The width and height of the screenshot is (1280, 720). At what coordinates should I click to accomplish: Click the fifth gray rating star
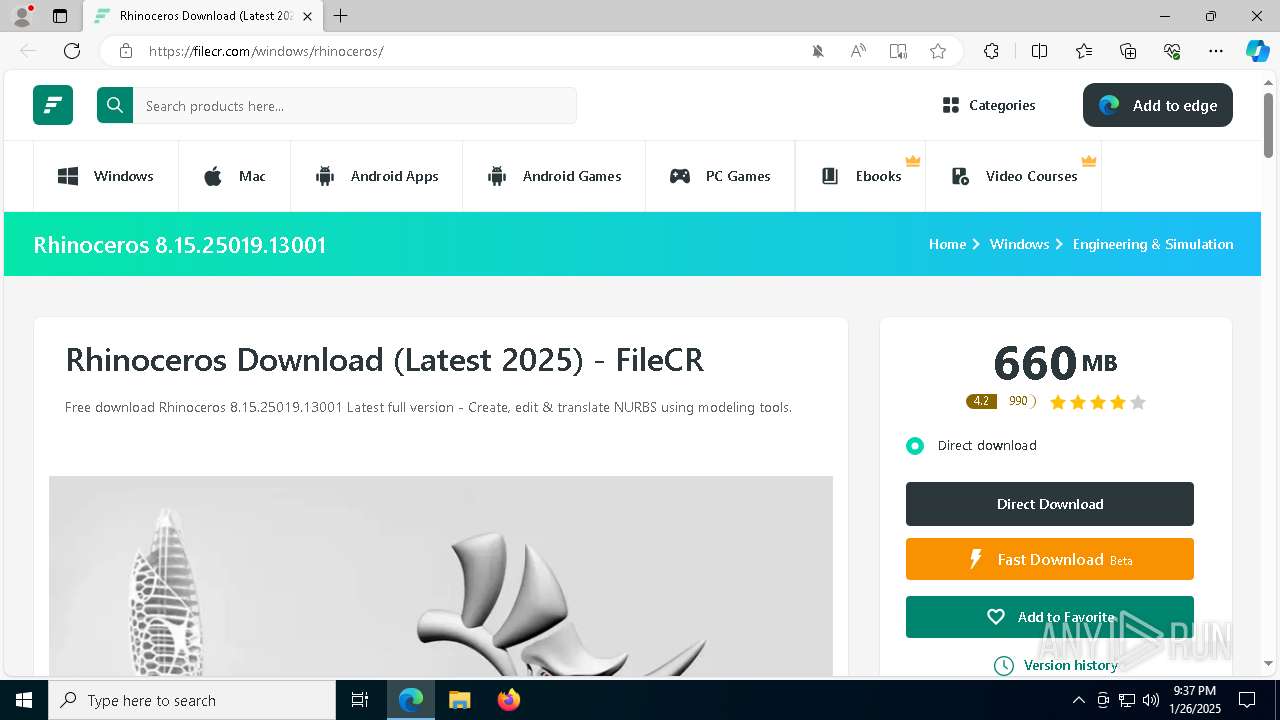click(1137, 402)
